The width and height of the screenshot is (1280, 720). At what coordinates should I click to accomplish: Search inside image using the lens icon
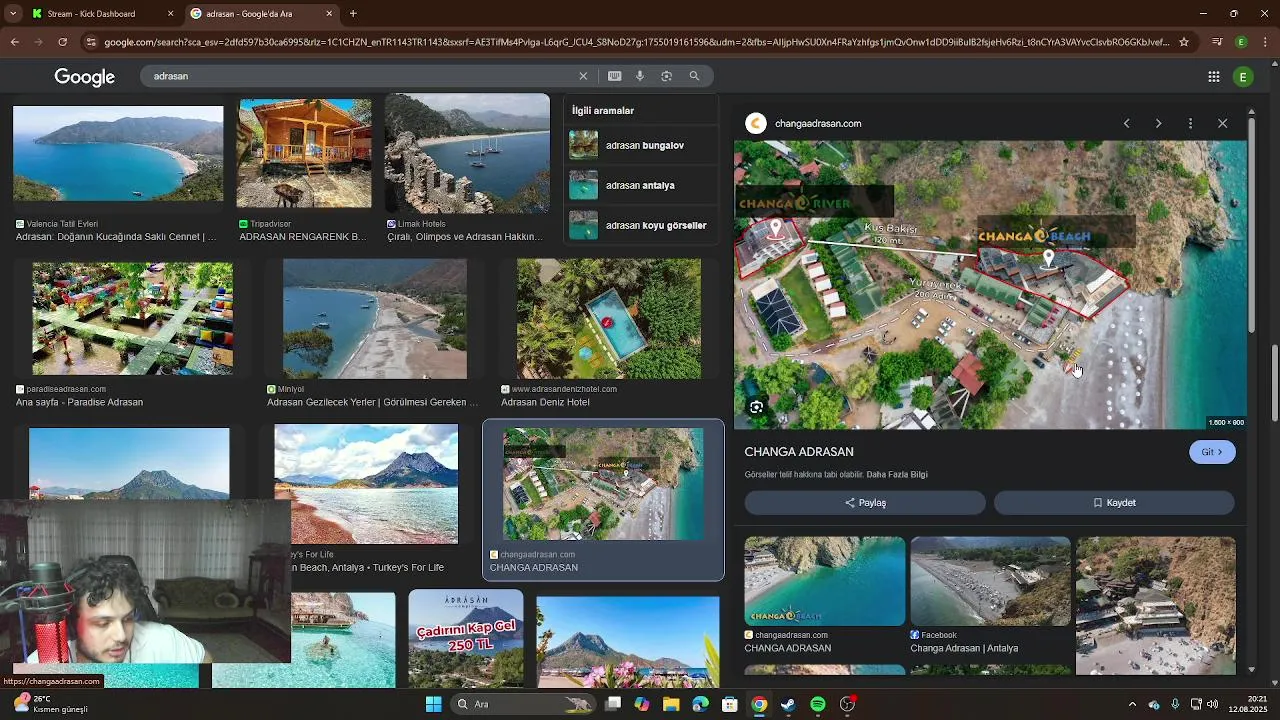pos(756,407)
